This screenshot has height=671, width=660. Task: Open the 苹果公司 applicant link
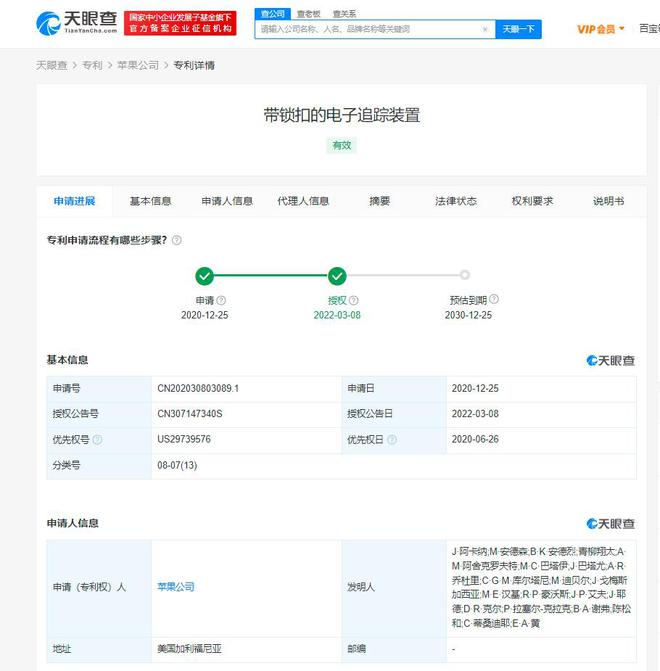click(x=176, y=587)
